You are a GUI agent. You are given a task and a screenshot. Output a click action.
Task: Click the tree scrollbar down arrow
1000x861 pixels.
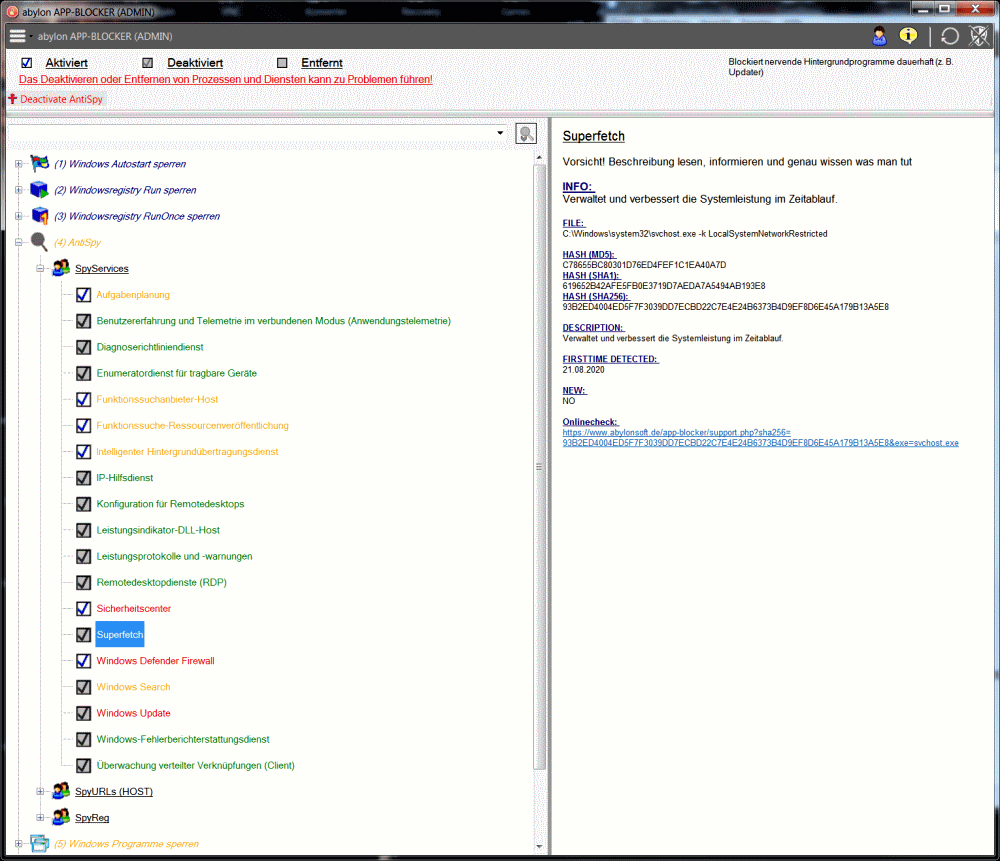pos(540,846)
